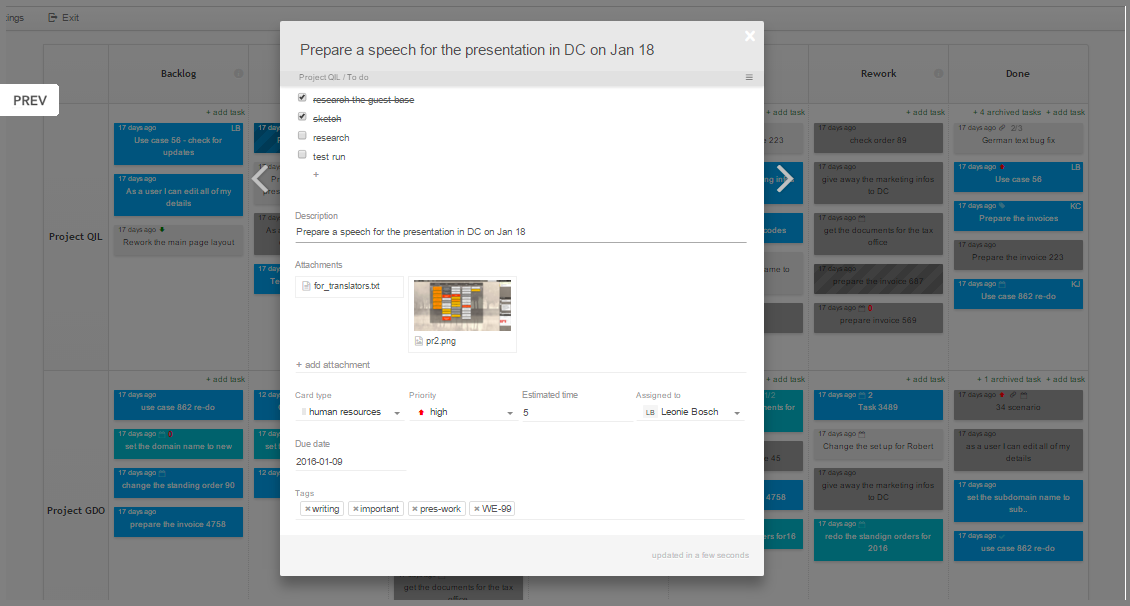
Task: Tick the 'research' checklist item
Action: [x=302, y=137]
